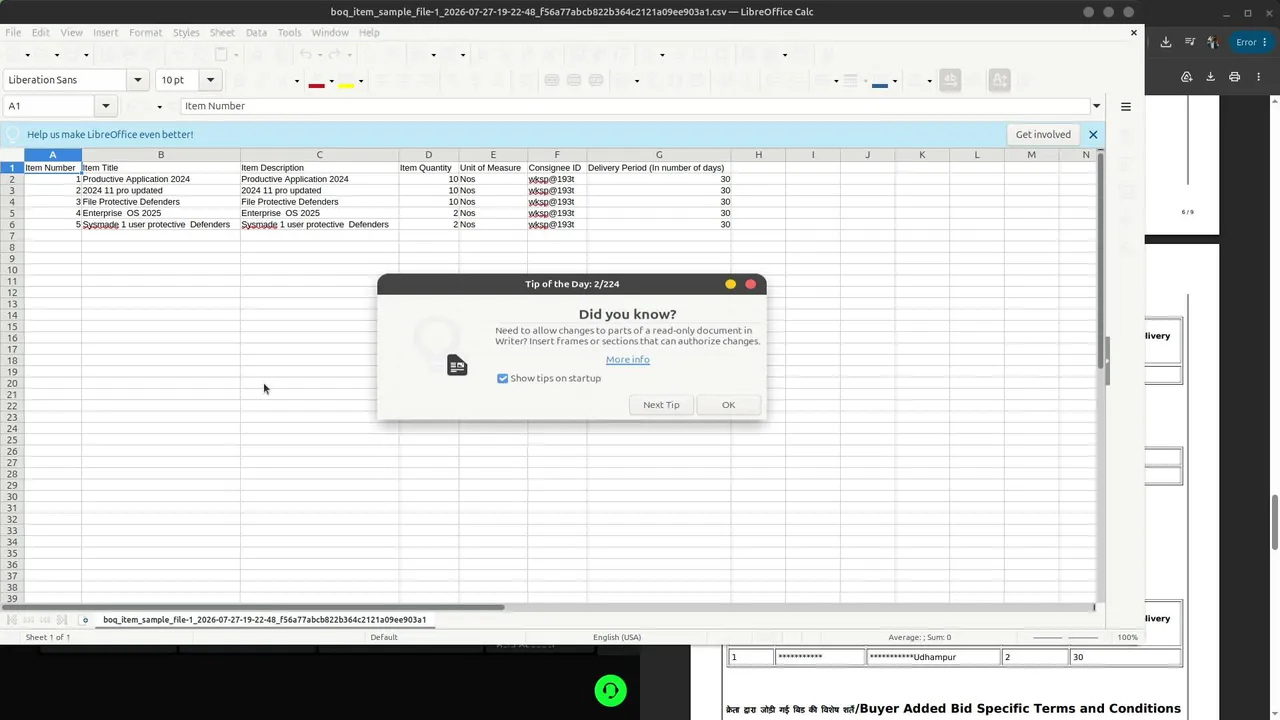Click 'English (USA)' in the status bar
This screenshot has width=1280, height=720.
click(617, 637)
